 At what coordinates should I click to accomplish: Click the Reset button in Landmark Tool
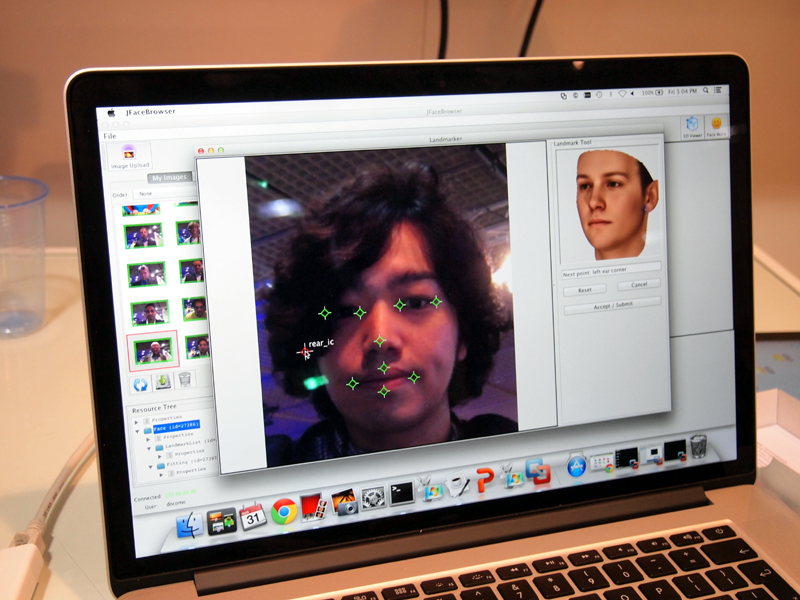point(585,290)
